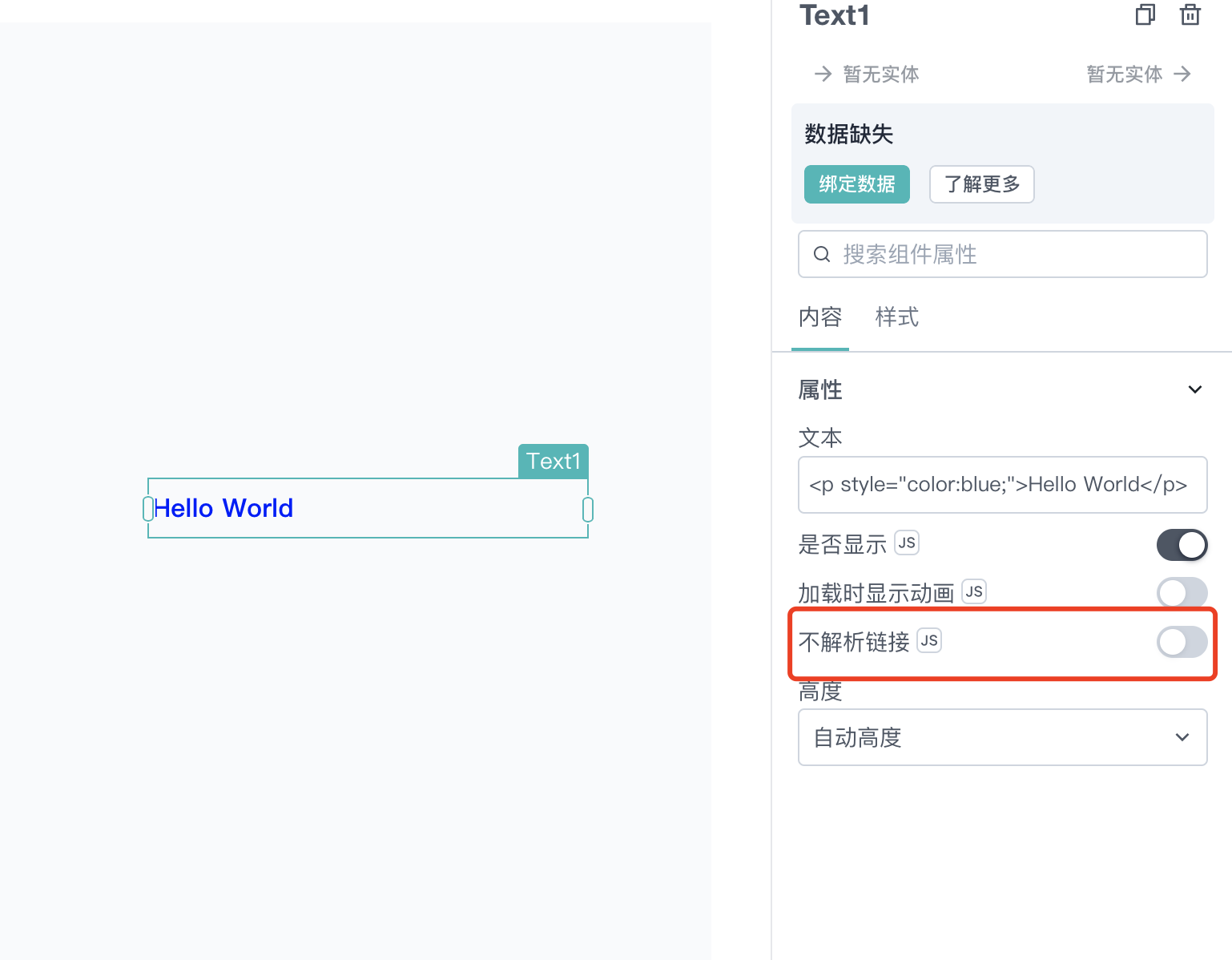Viewport: 1232px width, 960px height.
Task: Click the 数据缺失 heading
Action: (848, 134)
